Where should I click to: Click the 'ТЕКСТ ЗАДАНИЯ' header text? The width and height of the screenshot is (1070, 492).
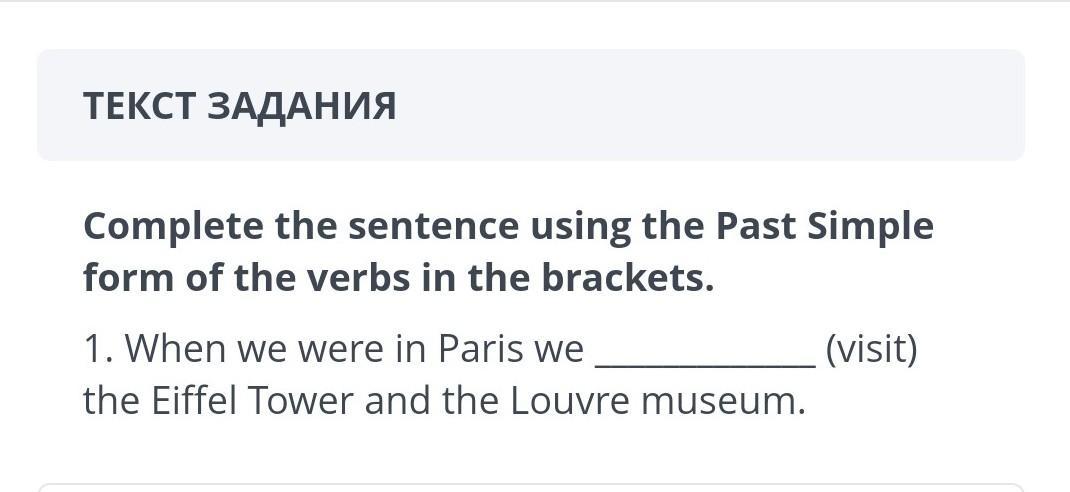[240, 105]
